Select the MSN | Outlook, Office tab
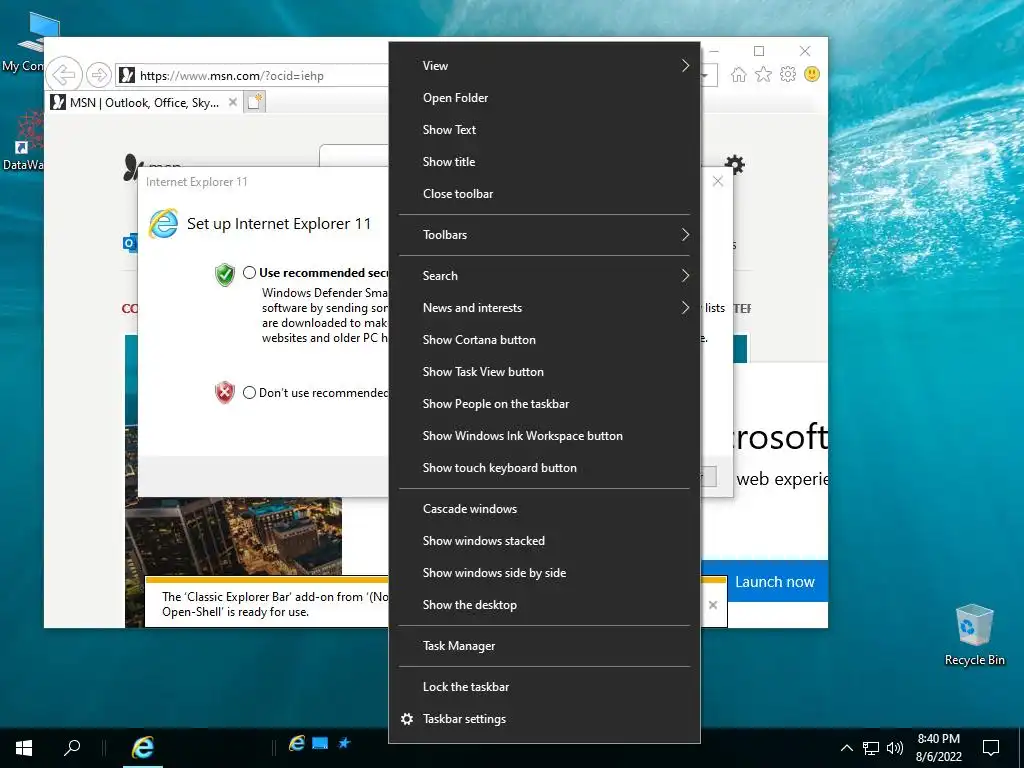 (144, 103)
